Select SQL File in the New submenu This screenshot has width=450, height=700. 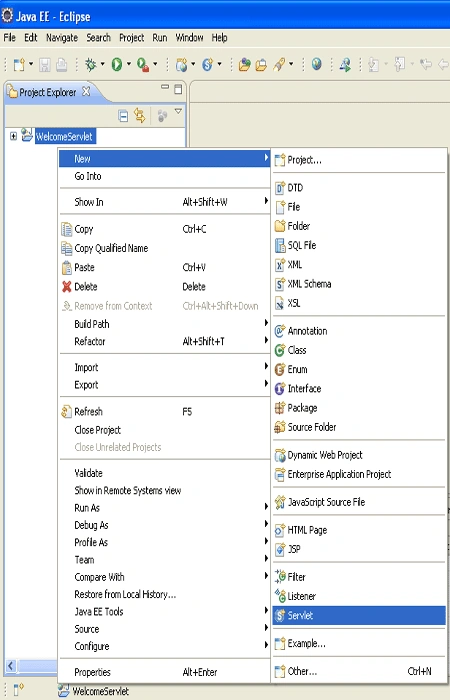point(358,245)
